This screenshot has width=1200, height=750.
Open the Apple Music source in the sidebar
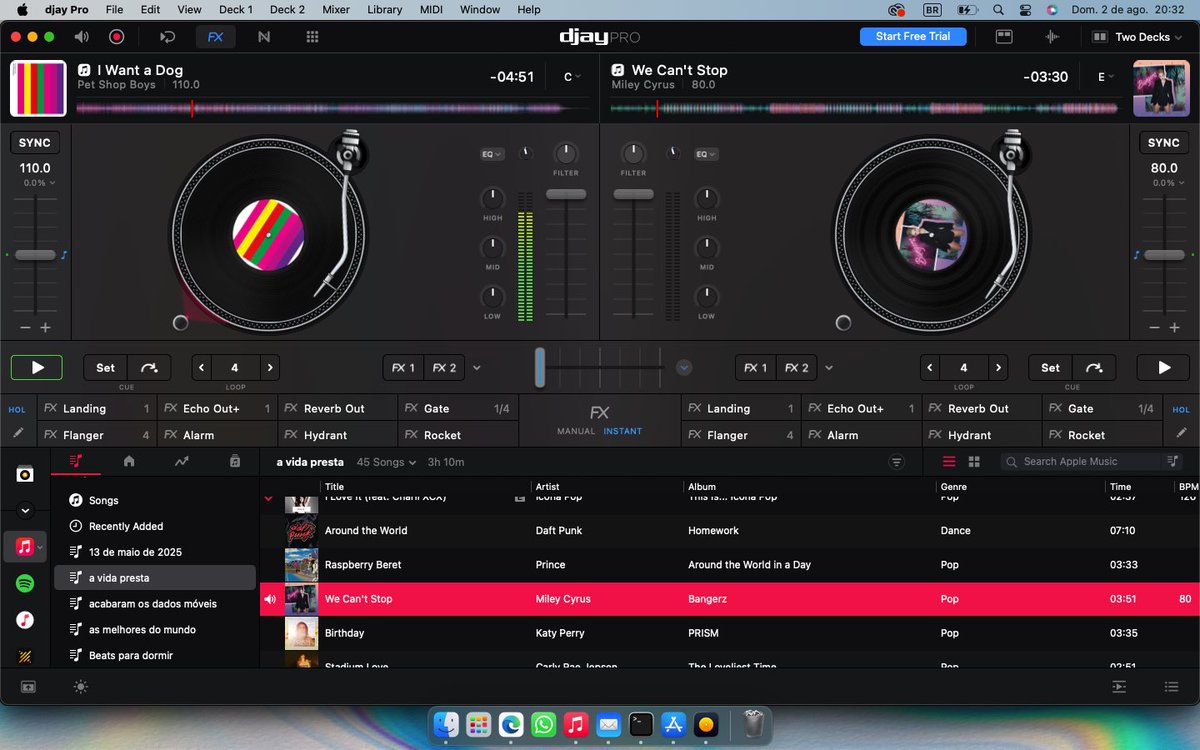[25, 546]
